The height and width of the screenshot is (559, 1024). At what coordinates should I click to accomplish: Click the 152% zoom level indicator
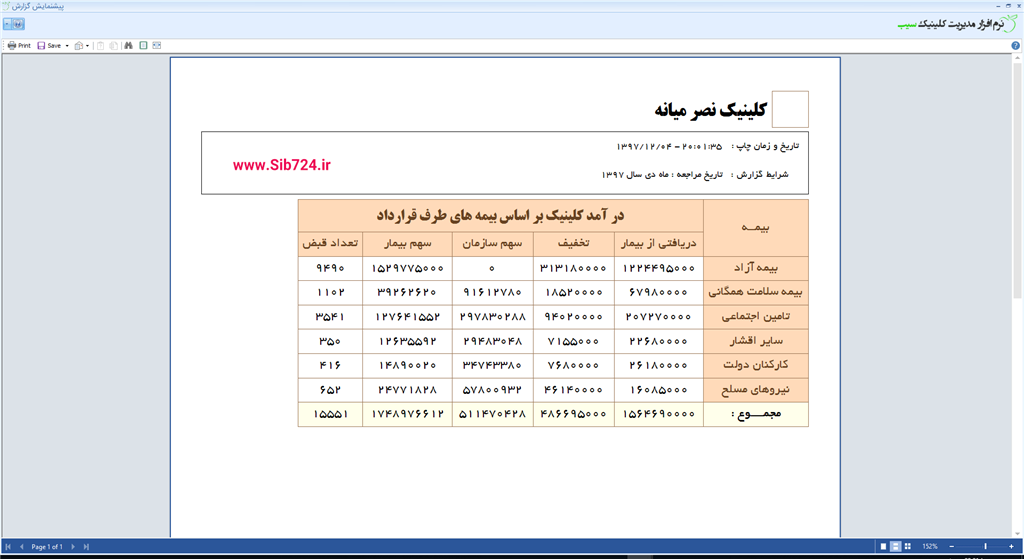(929, 547)
